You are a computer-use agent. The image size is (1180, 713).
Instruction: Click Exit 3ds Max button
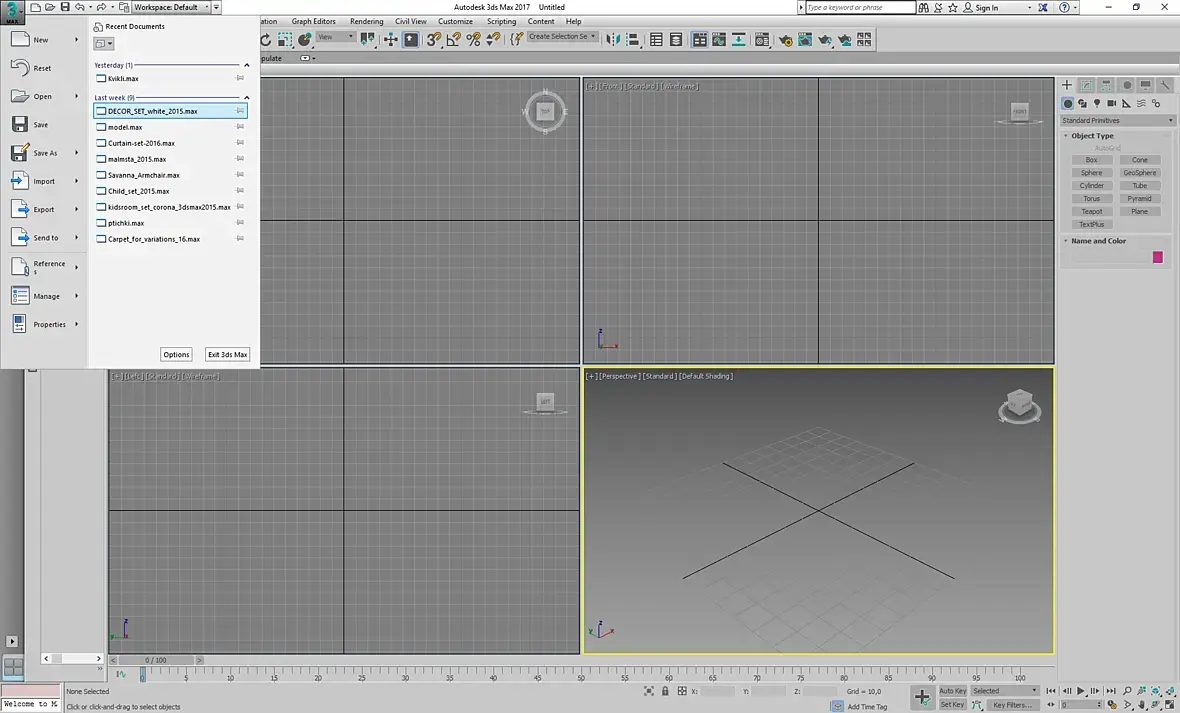[x=227, y=355]
